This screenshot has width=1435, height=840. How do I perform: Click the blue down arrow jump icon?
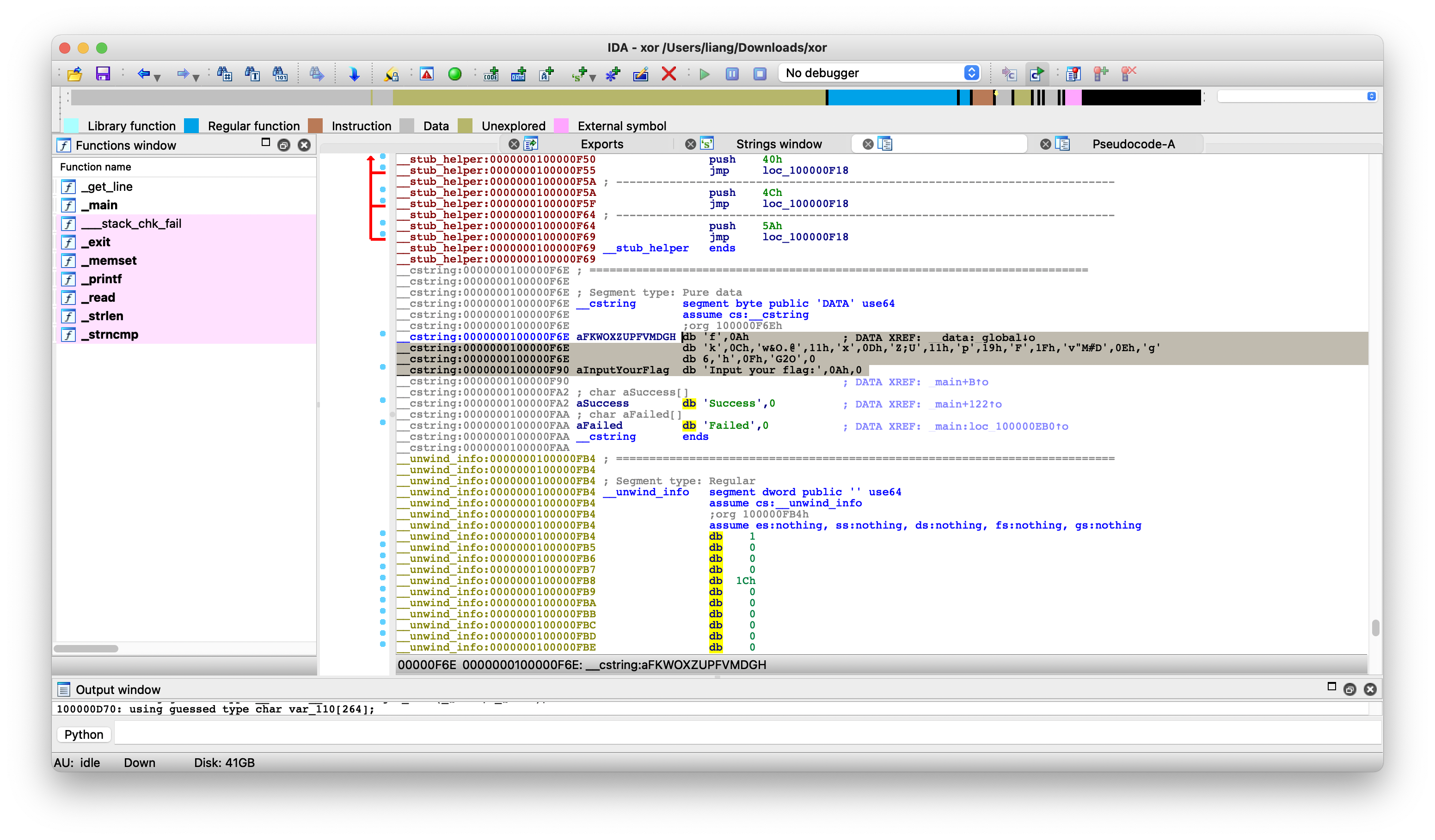click(354, 74)
